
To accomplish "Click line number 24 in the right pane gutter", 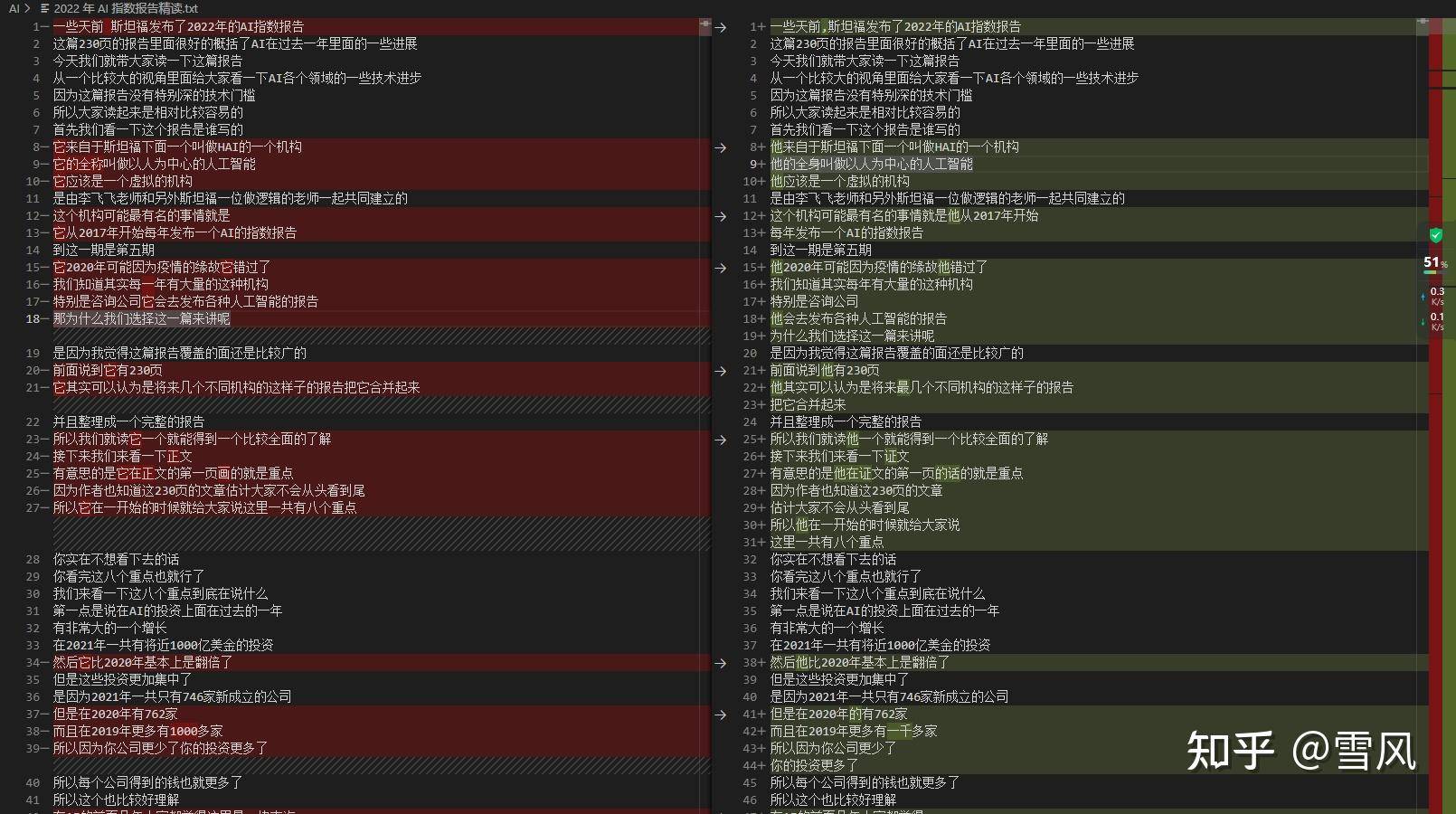I will click(750, 422).
